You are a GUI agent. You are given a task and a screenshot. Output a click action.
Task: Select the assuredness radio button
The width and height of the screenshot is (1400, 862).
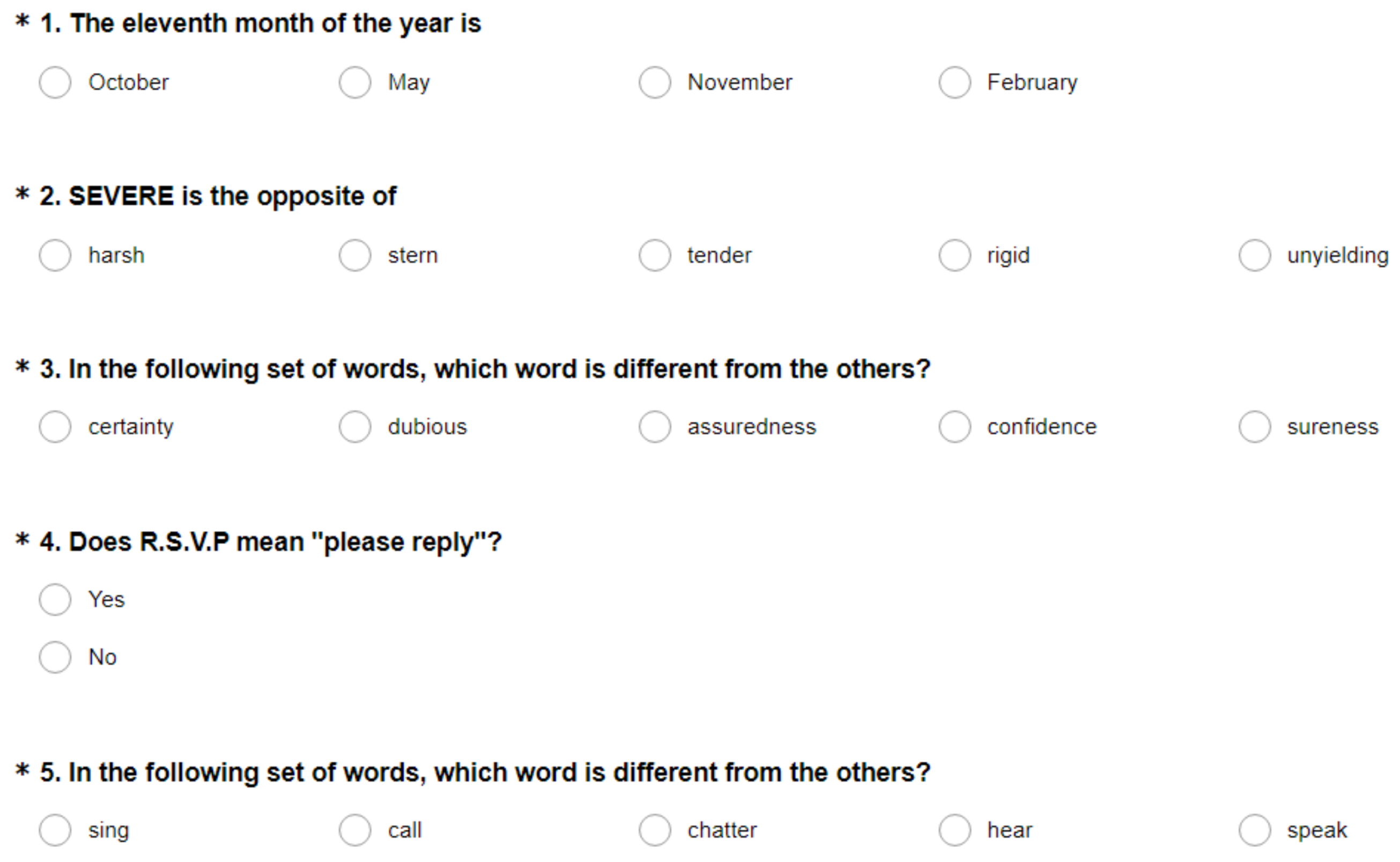click(655, 427)
